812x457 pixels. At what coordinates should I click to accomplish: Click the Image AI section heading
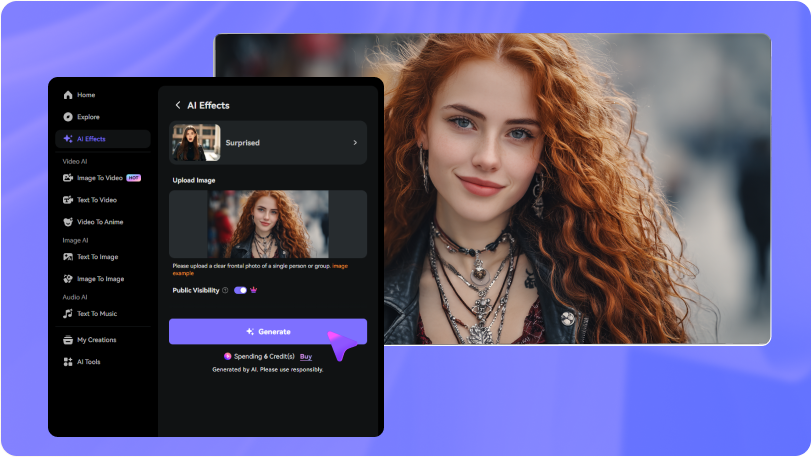(x=76, y=240)
